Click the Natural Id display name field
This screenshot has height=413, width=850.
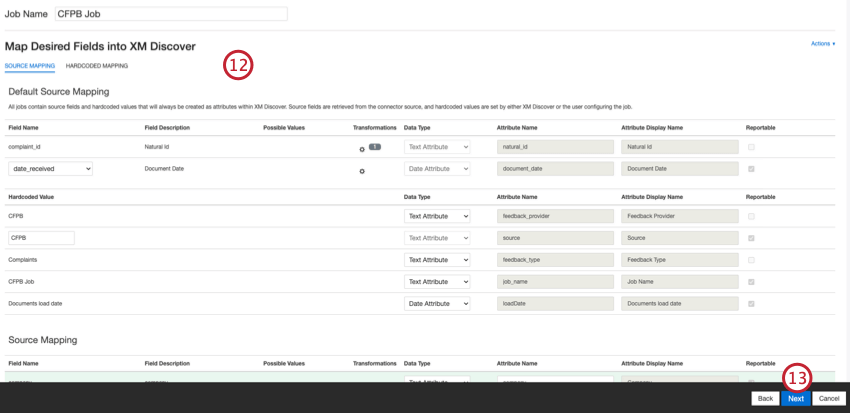pos(680,147)
